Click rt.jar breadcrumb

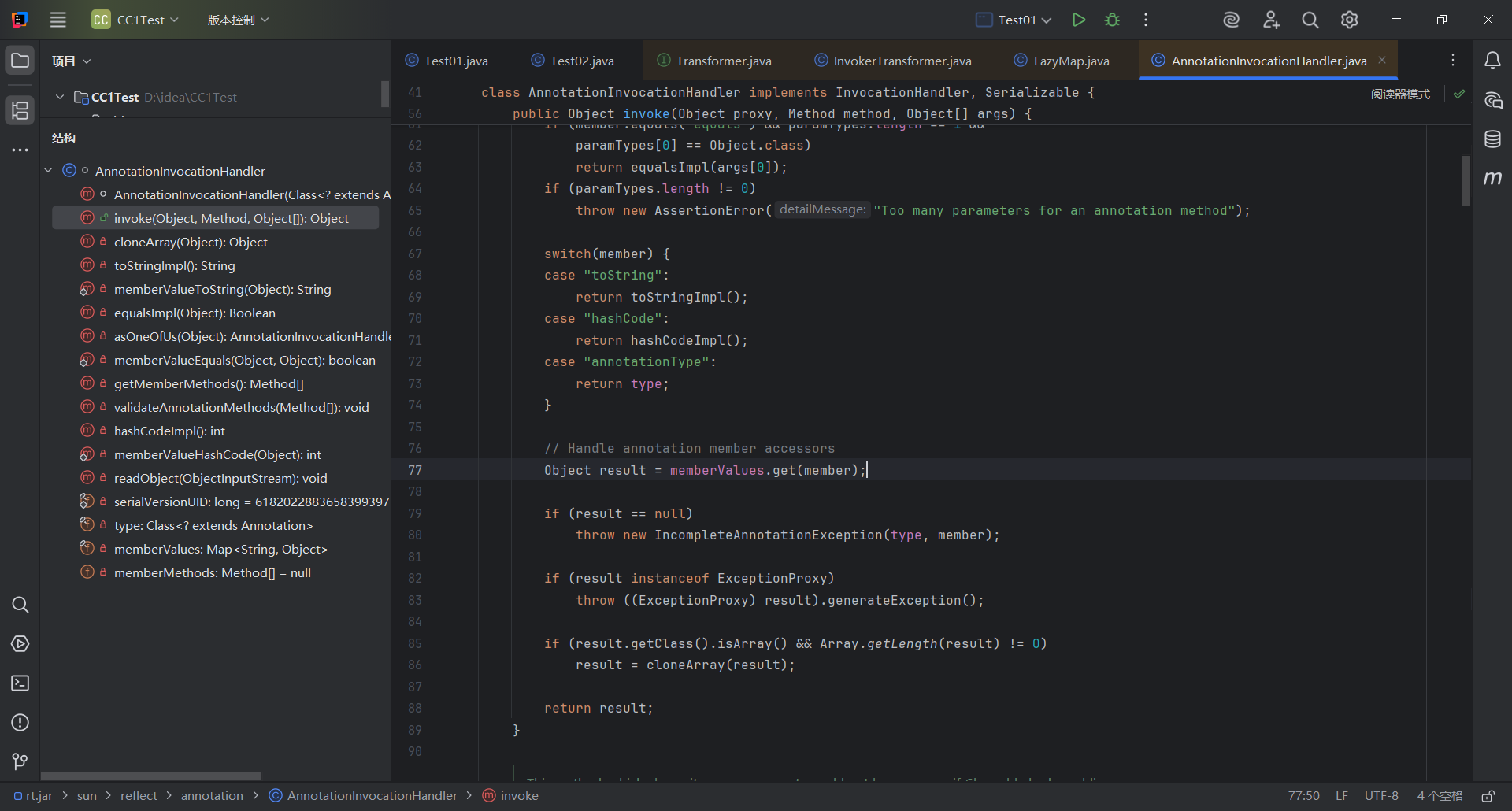coord(33,796)
